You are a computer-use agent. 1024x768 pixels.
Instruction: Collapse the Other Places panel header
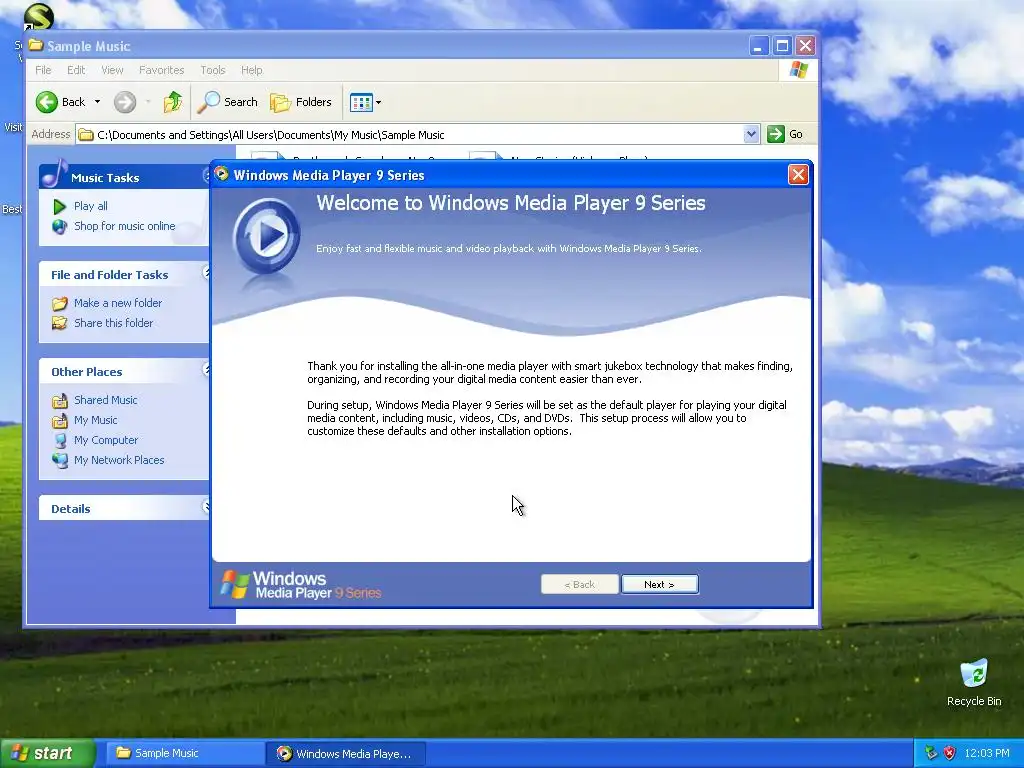(x=124, y=371)
